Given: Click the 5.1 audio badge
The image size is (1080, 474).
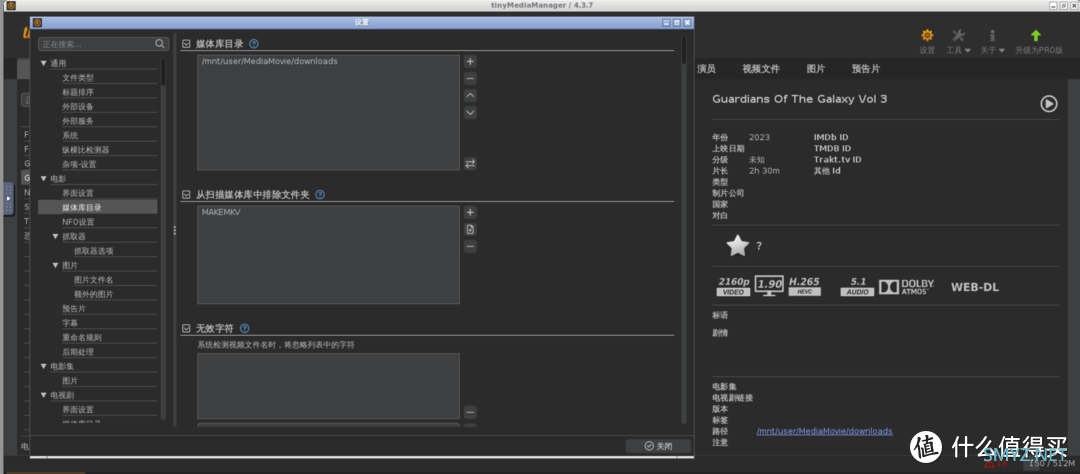Looking at the screenshot, I should coord(858,286).
